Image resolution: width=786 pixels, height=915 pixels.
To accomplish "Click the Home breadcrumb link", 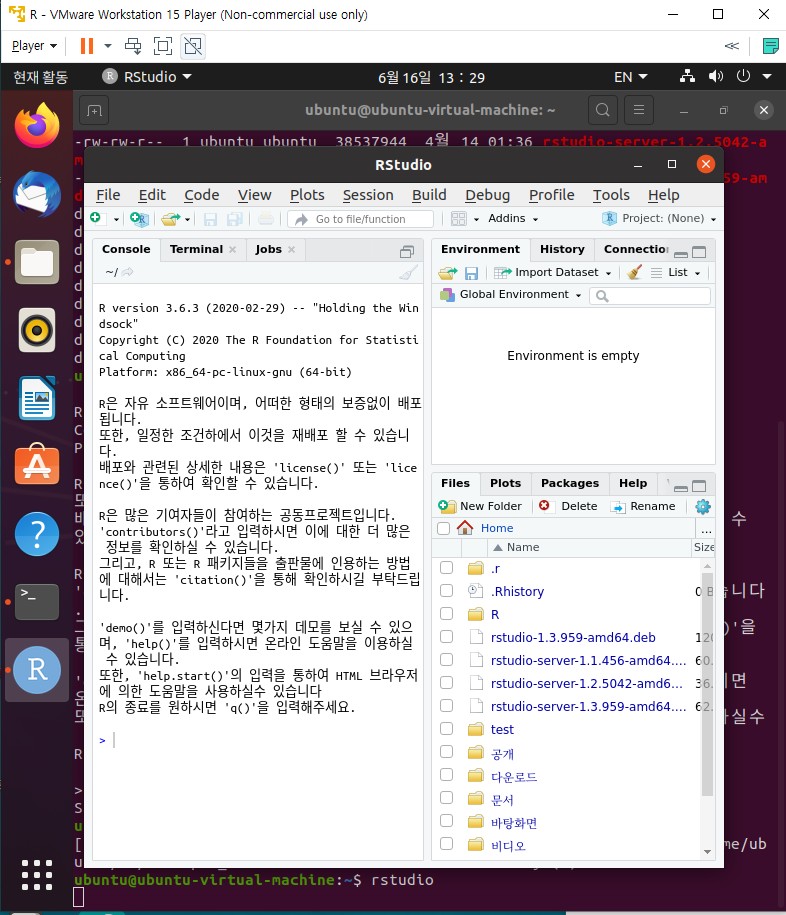I will (497, 528).
